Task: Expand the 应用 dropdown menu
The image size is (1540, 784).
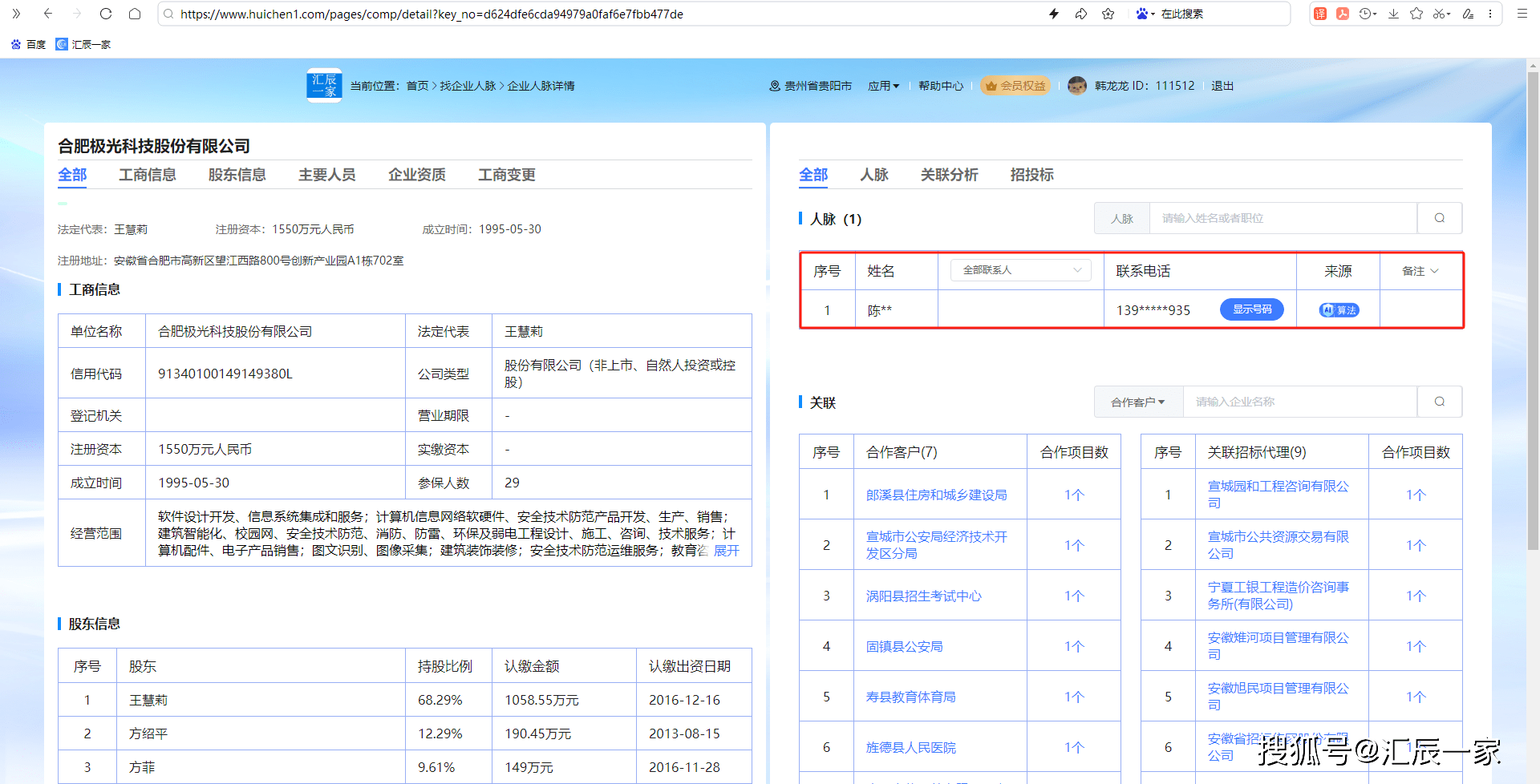Action: point(883,86)
